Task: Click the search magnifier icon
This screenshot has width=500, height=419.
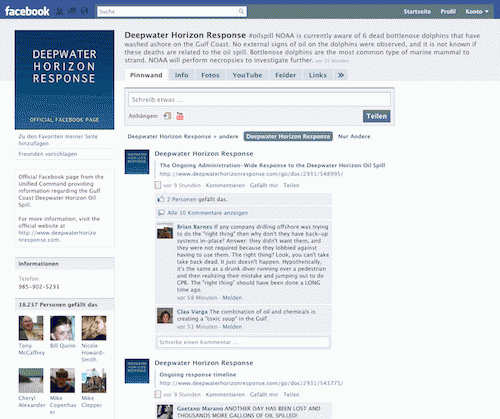Action: coord(241,11)
